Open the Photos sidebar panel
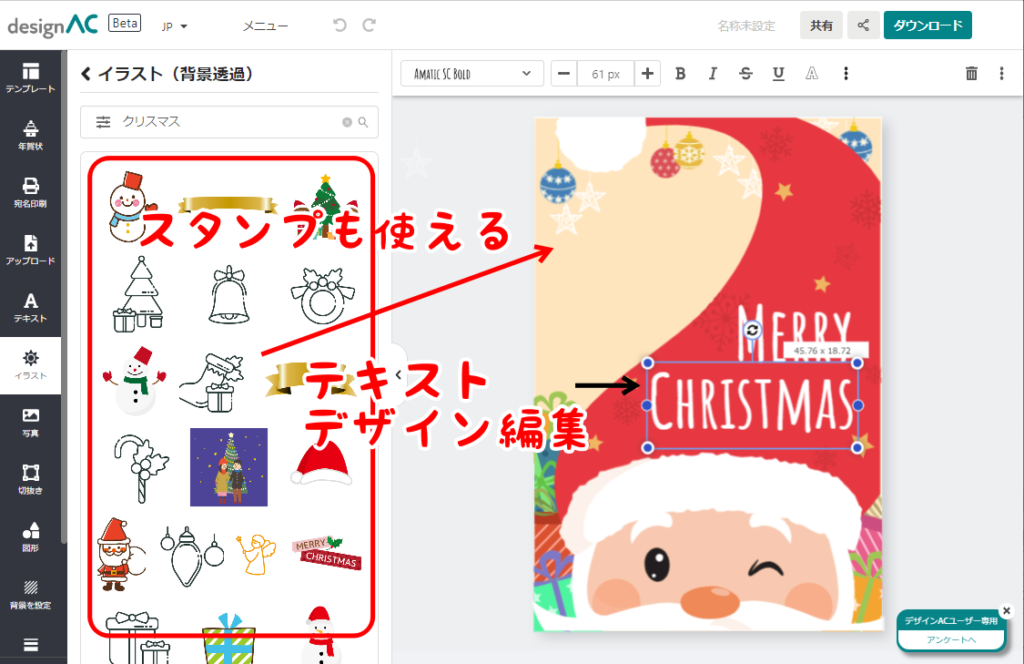This screenshot has width=1024, height=664. [30, 421]
